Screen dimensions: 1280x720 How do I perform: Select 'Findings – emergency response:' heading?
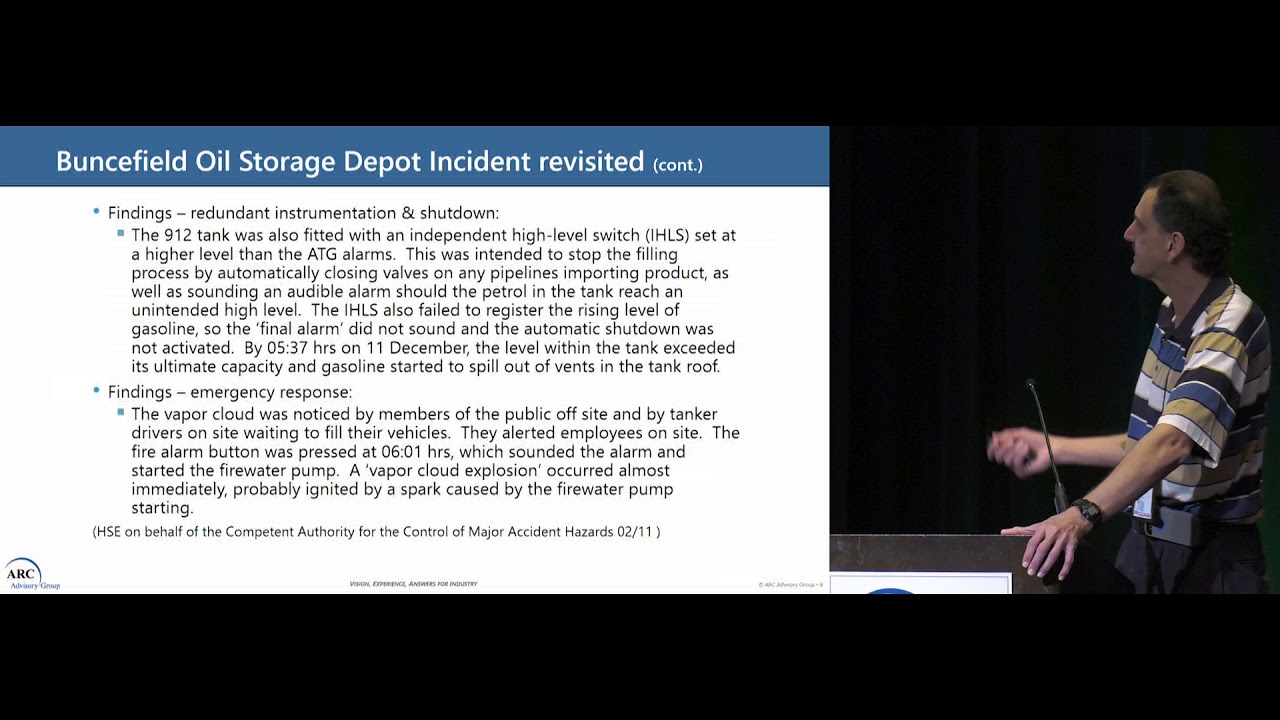pyautogui.click(x=230, y=392)
